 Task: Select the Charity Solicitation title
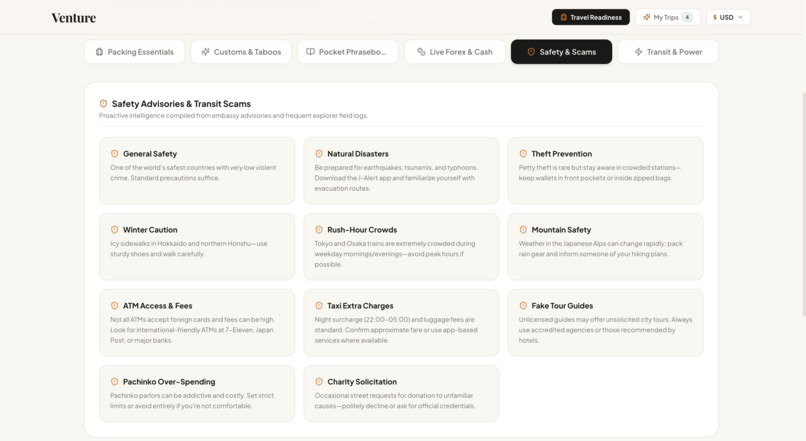(362, 382)
